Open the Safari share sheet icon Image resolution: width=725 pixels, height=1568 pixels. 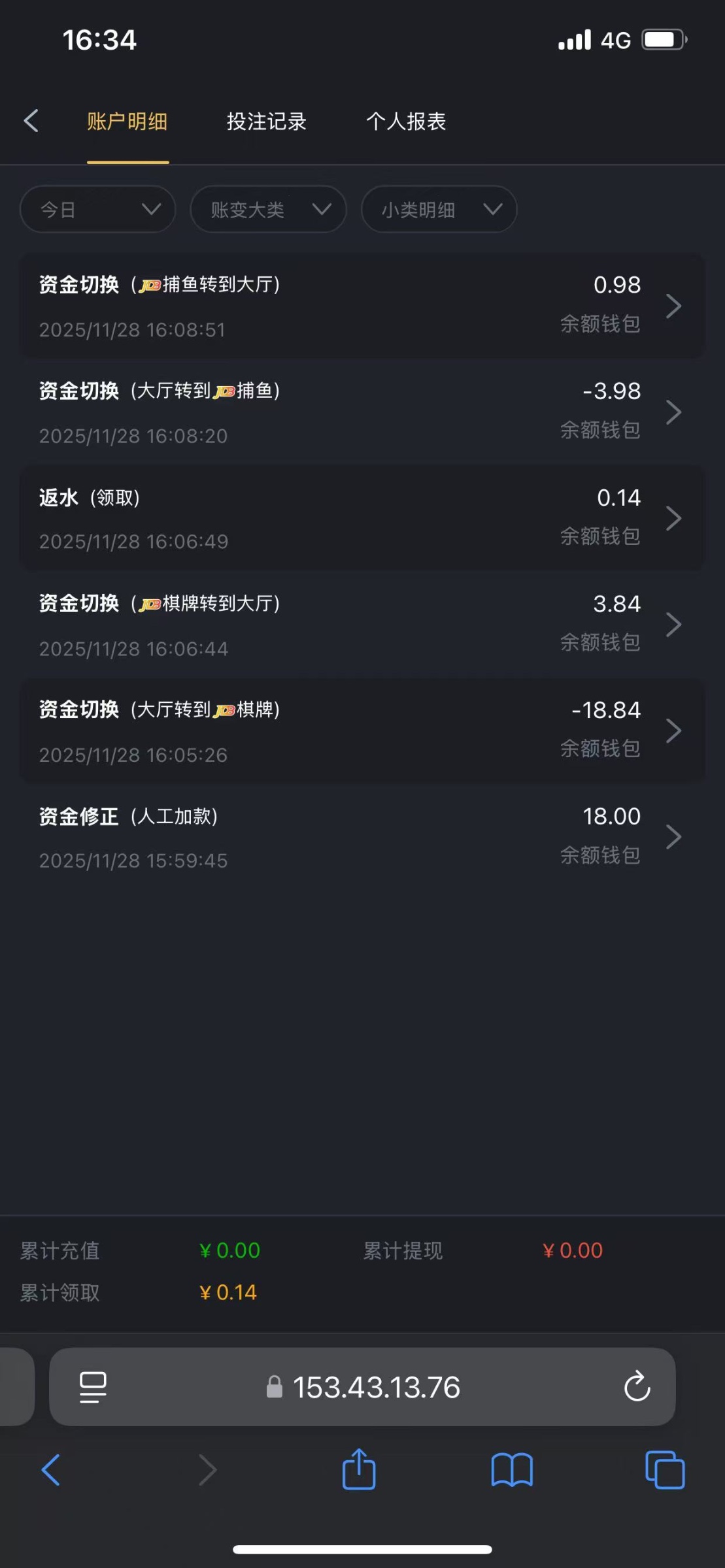click(x=359, y=1469)
